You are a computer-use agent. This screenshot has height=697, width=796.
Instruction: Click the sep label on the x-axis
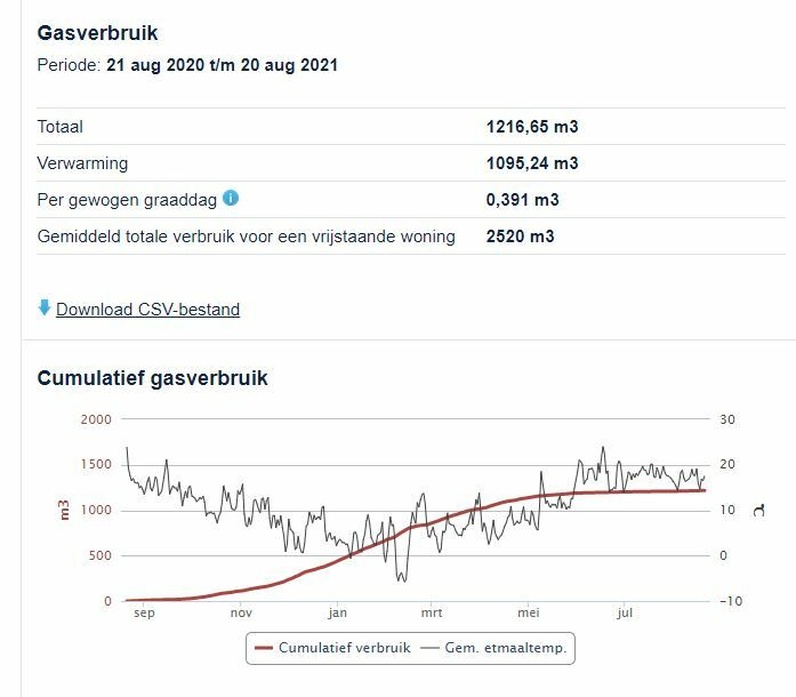pos(144,613)
